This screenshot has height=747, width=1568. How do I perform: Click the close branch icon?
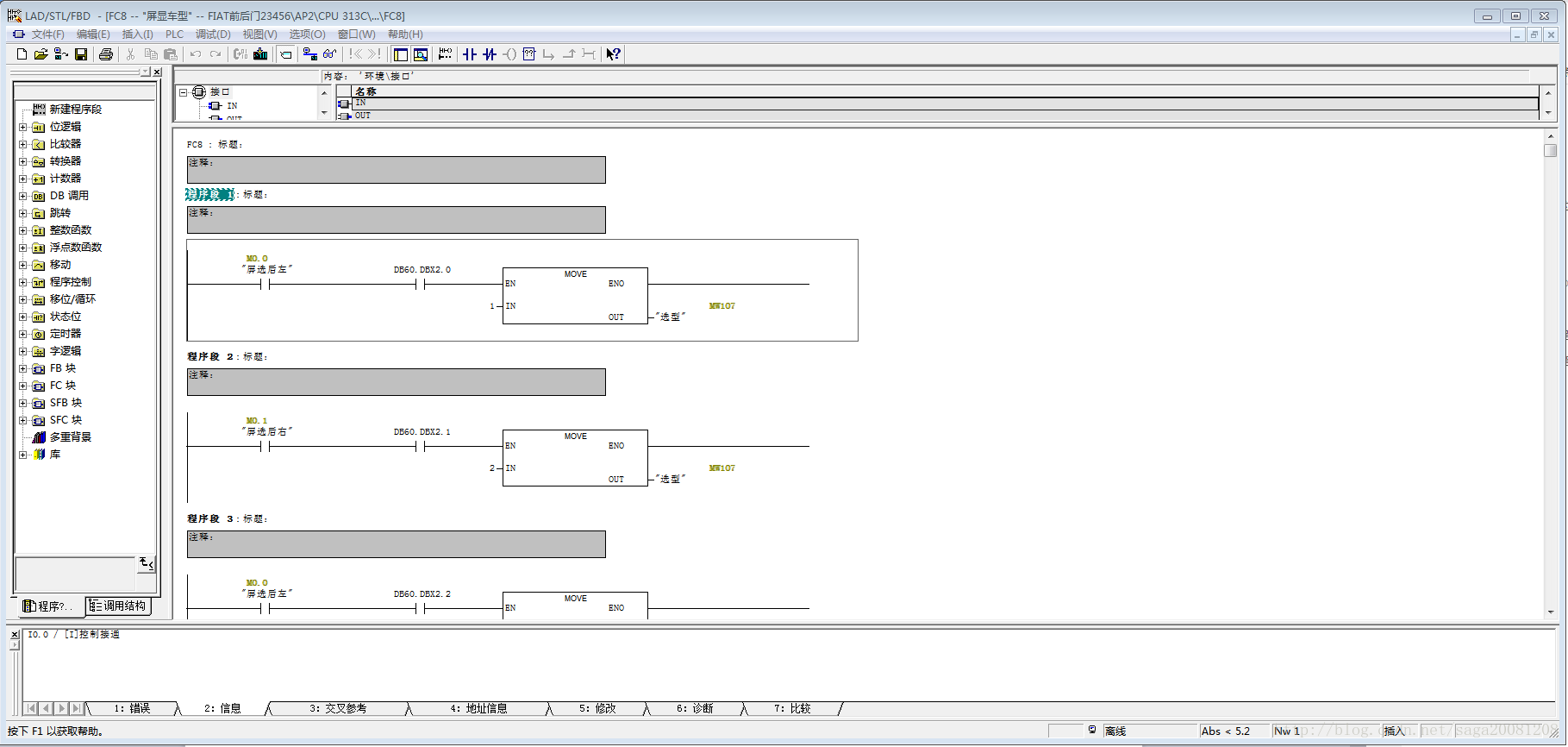569,54
